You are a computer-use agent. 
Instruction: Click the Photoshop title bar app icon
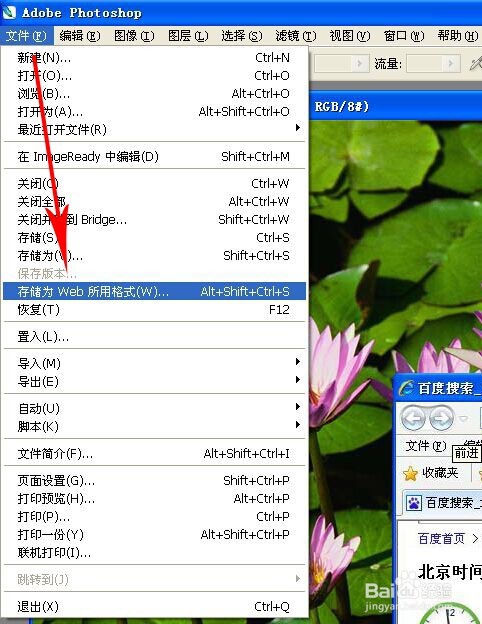coord(10,13)
